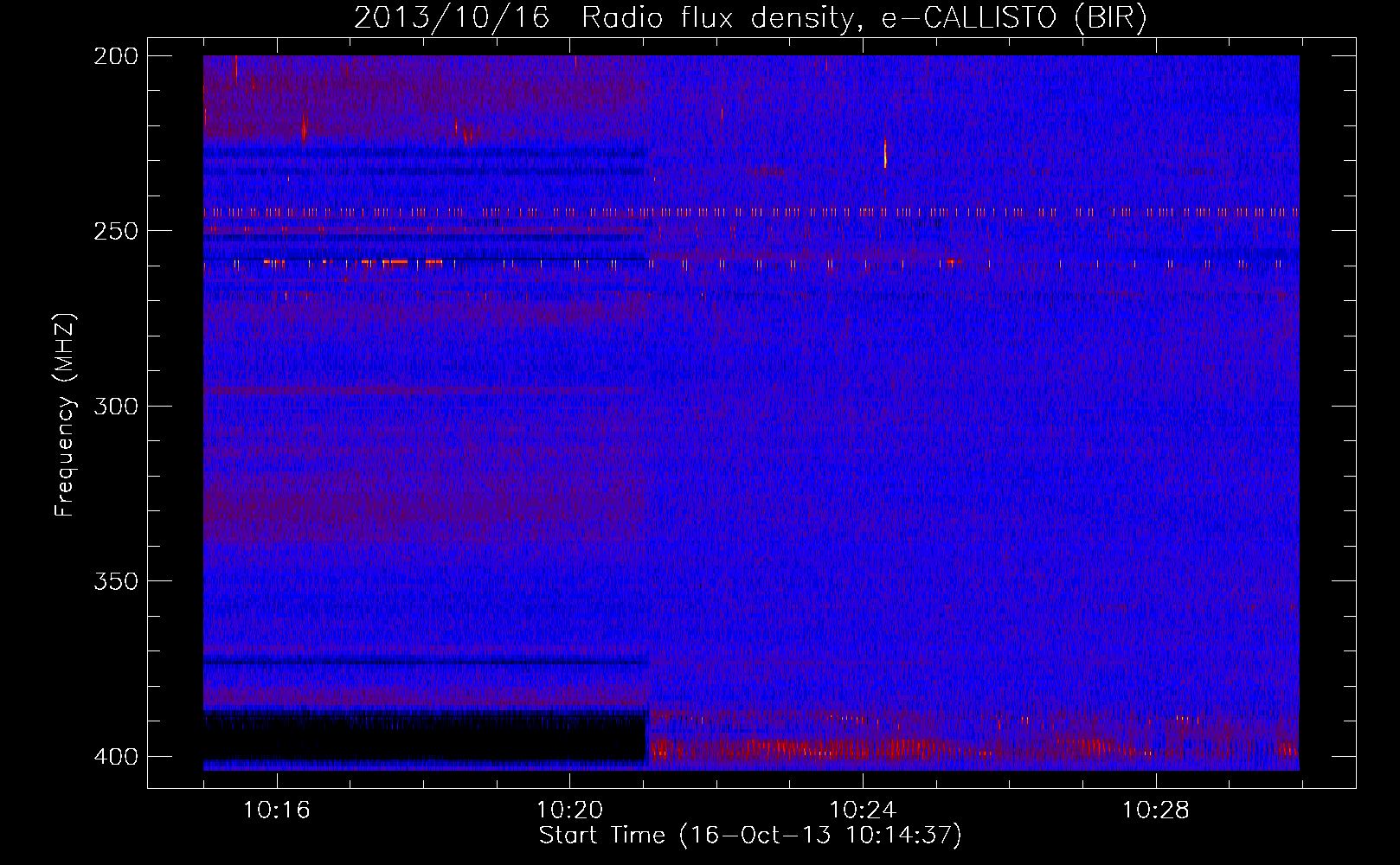The width and height of the screenshot is (1400, 865).
Task: Click the 10:20 time tick label
Action: (x=569, y=811)
